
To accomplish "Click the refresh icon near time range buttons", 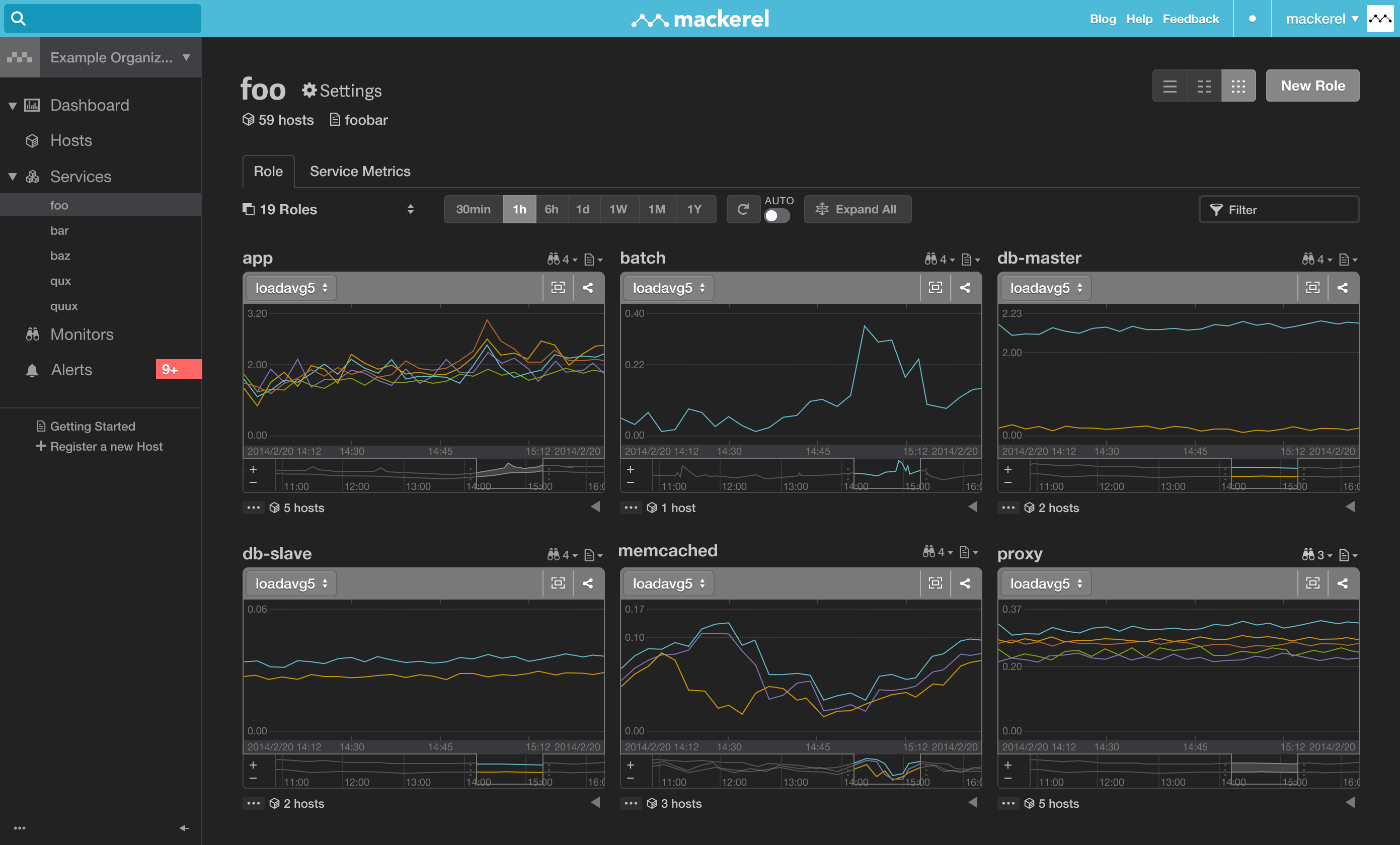I will 743,209.
